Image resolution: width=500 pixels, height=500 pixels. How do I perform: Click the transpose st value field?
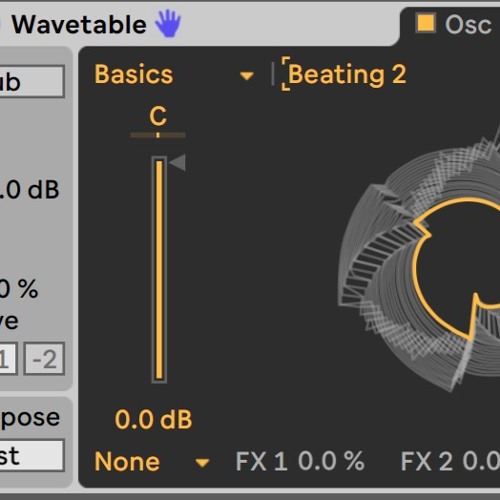(32, 456)
